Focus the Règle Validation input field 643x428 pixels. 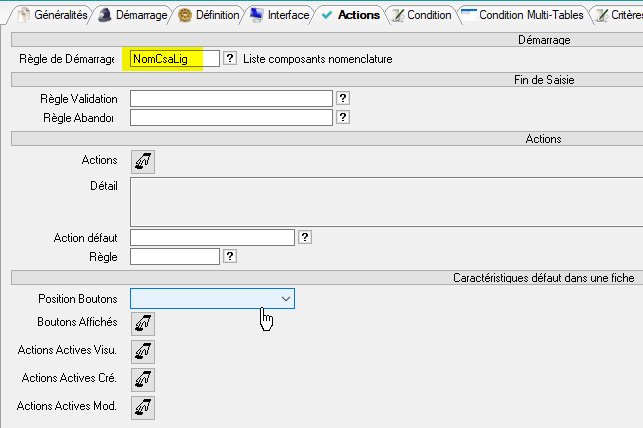point(231,98)
